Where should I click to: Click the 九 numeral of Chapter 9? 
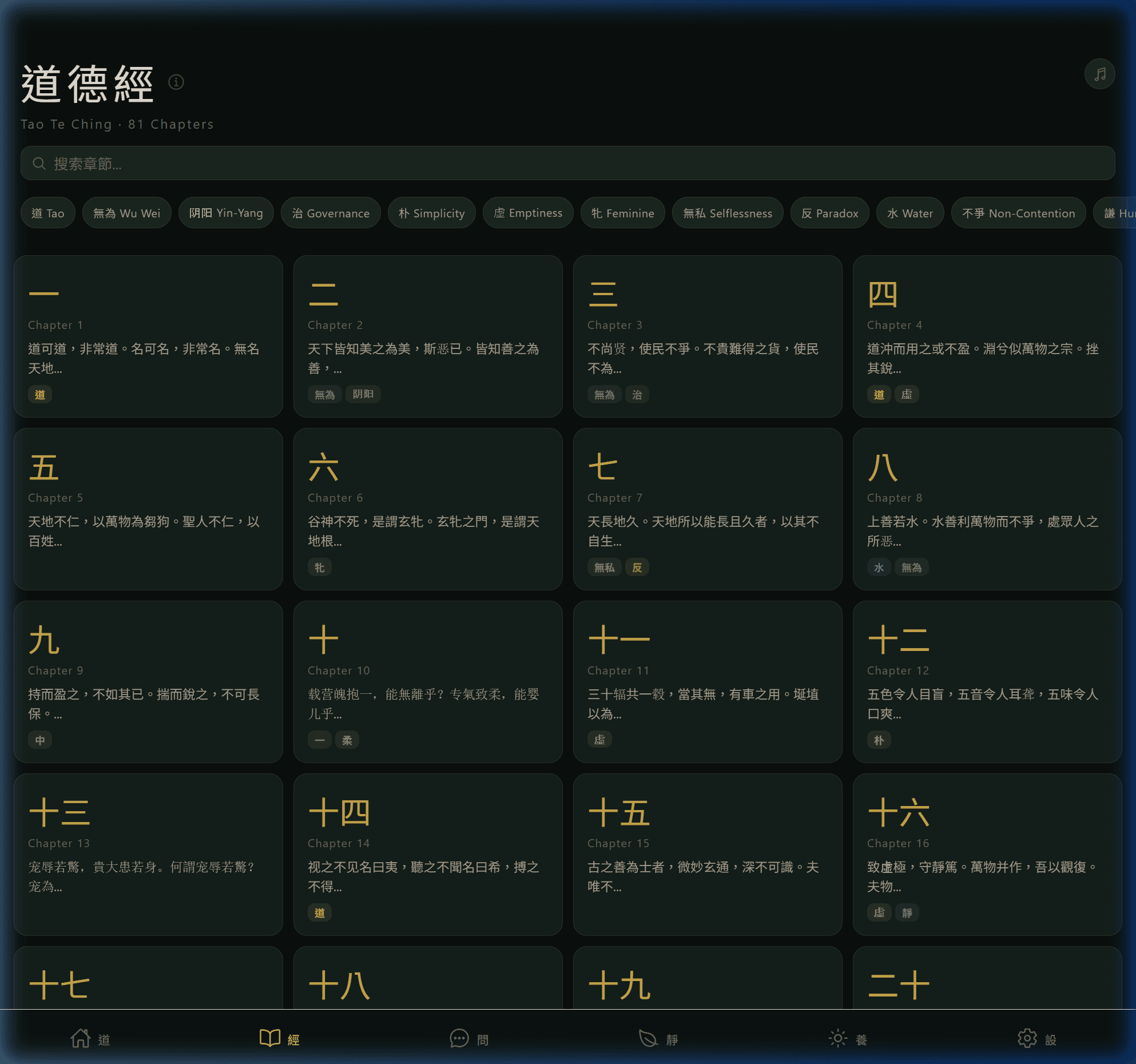point(44,640)
